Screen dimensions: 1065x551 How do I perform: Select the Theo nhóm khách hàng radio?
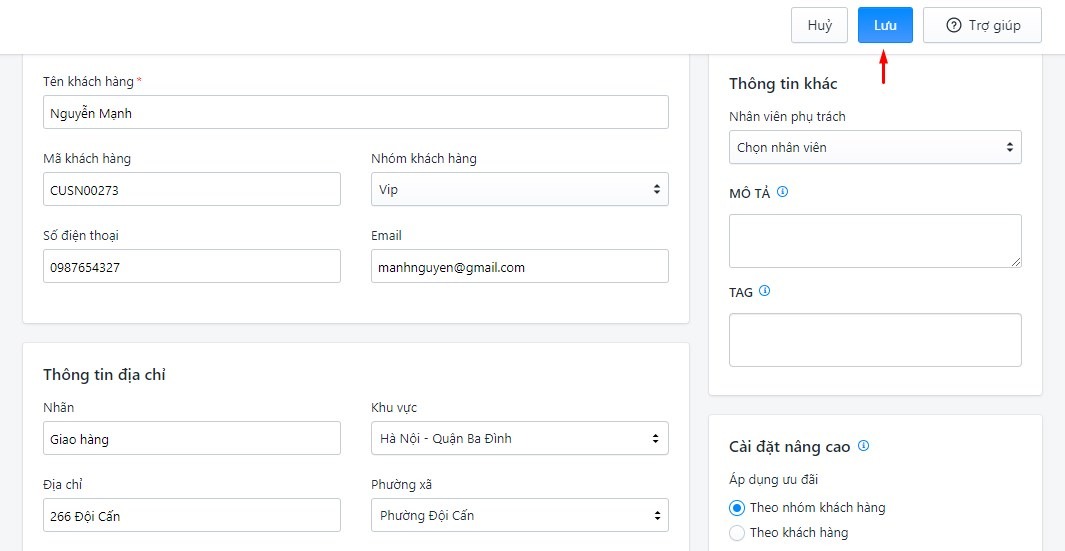(737, 508)
